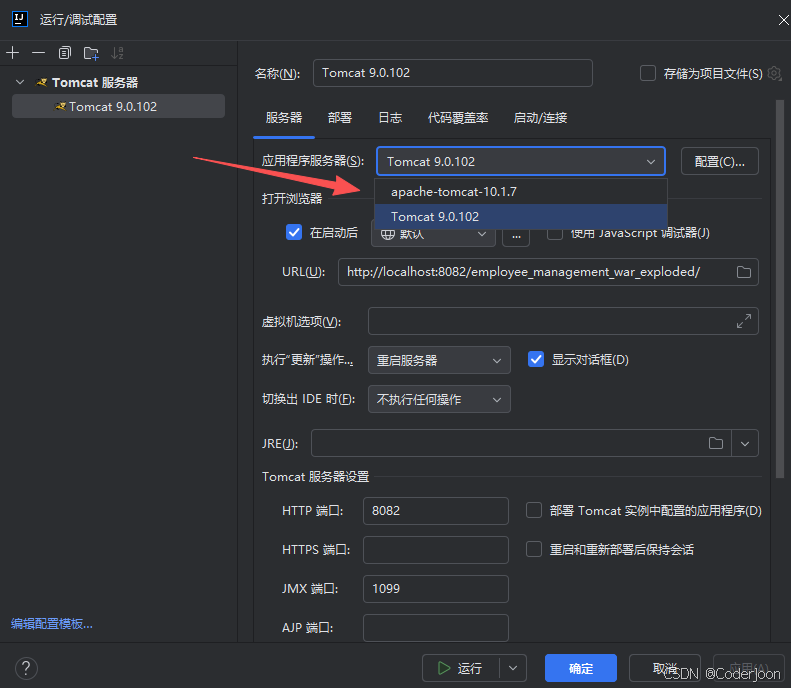This screenshot has width=791, height=688.
Task: Click the HTTP 端口 input field
Action: (435, 511)
